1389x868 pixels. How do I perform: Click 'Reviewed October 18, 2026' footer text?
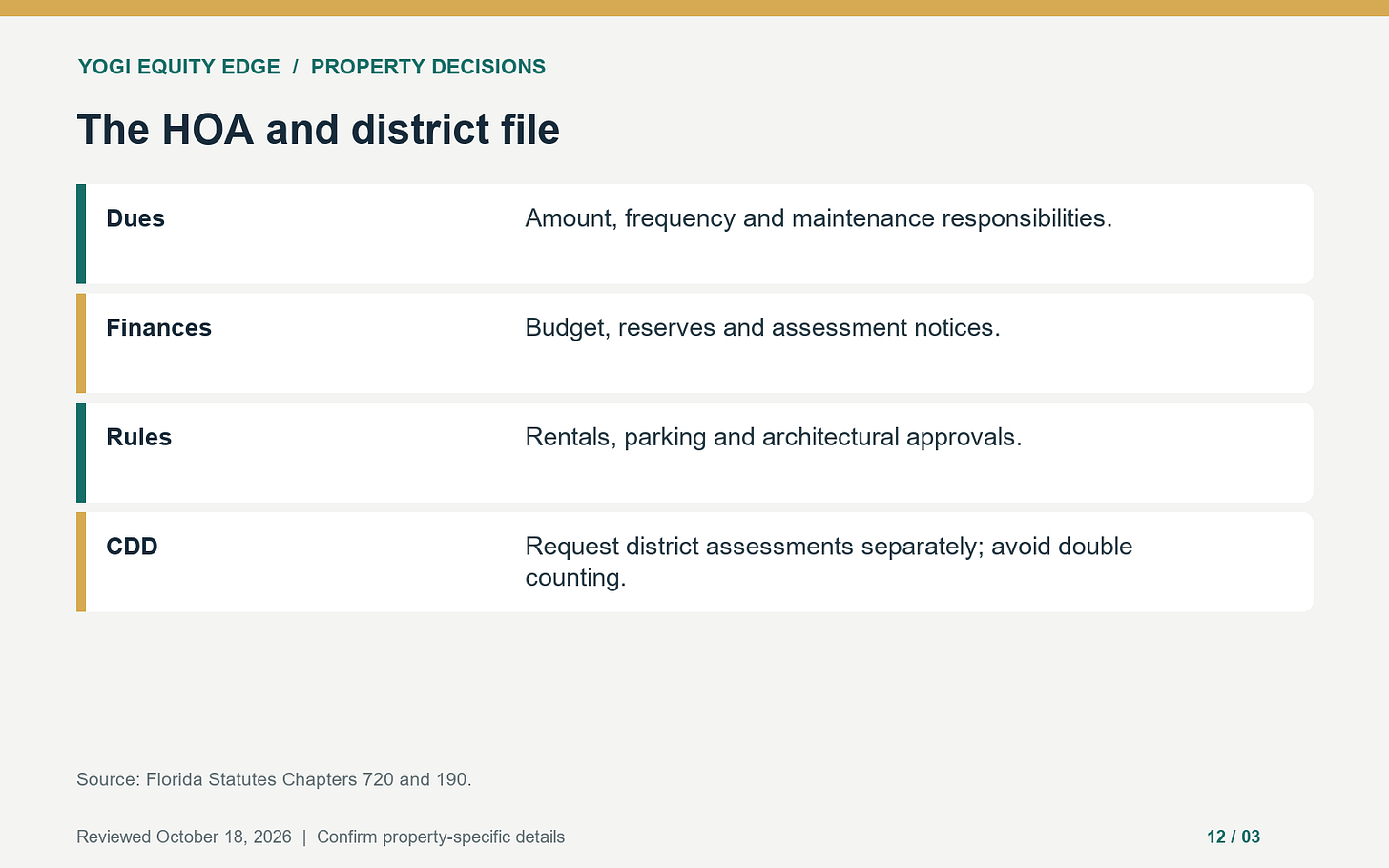[184, 837]
